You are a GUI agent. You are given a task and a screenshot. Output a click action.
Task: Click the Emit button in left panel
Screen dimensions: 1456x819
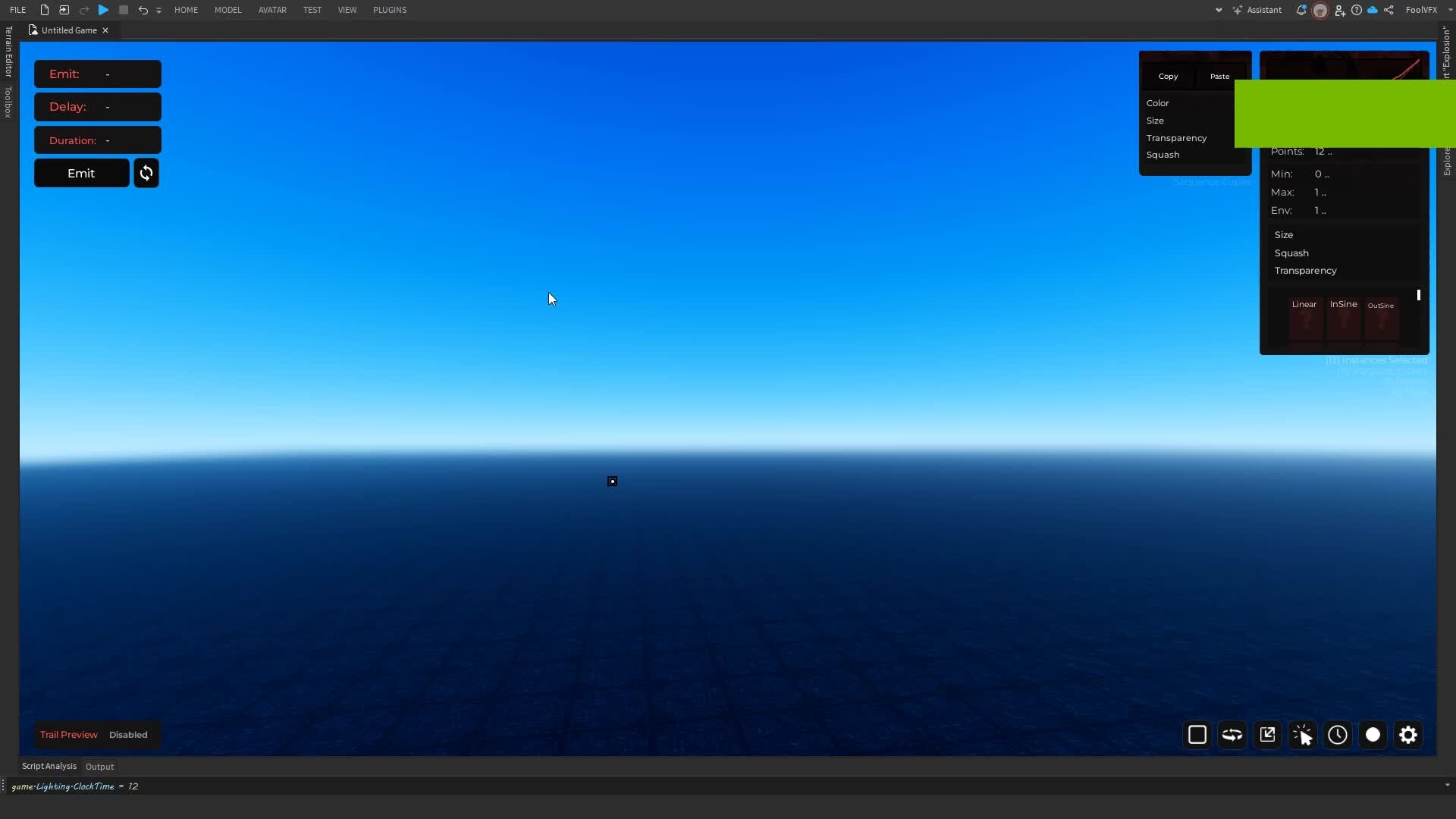pyautogui.click(x=81, y=173)
